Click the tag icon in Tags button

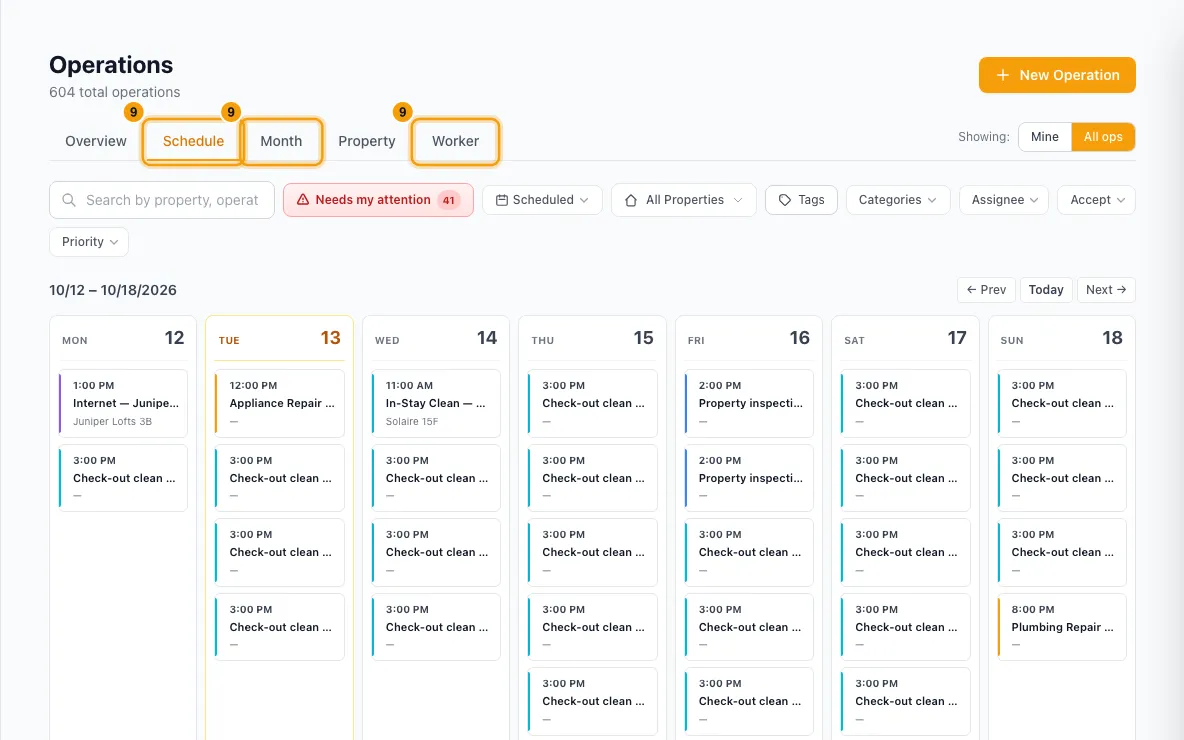click(x=785, y=200)
